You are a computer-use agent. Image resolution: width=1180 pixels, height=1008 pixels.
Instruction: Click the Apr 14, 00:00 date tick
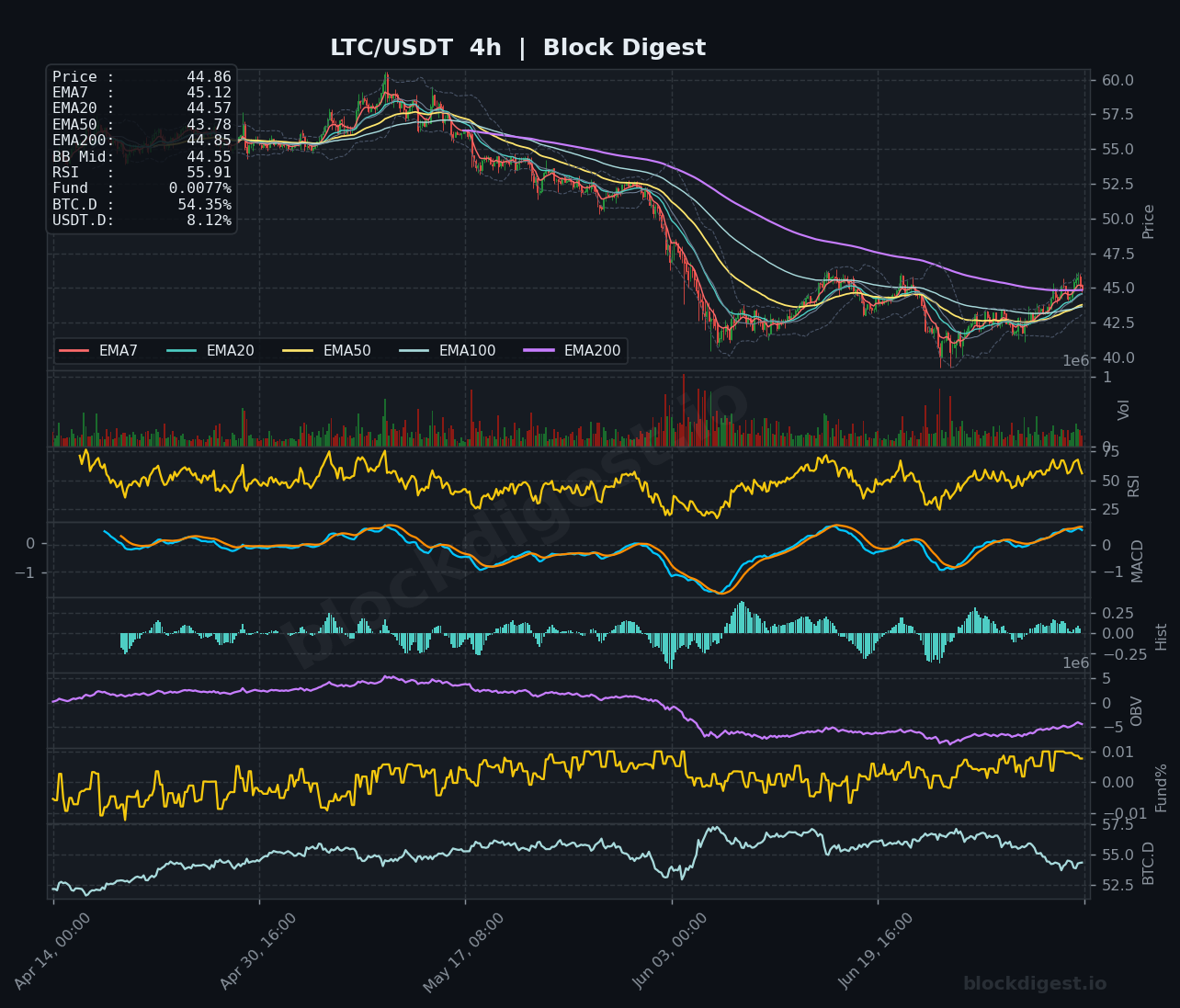(x=52, y=951)
